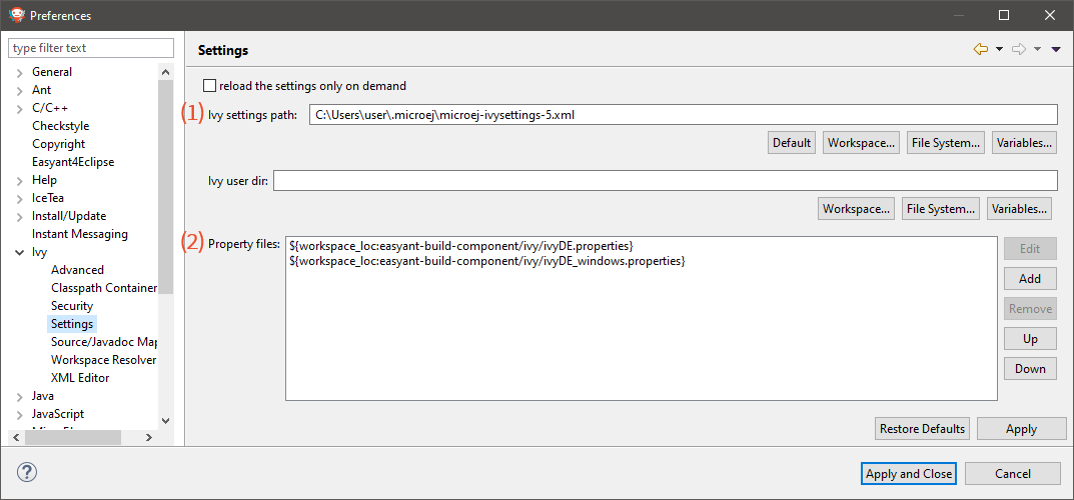1074x500 pixels.
Task: Click the forward navigation arrow icon
Action: coord(1019,49)
